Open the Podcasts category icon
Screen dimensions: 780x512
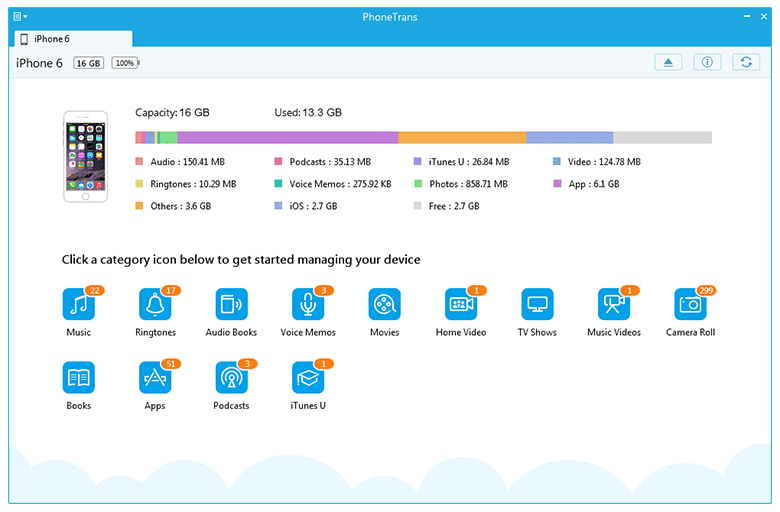pyautogui.click(x=231, y=378)
